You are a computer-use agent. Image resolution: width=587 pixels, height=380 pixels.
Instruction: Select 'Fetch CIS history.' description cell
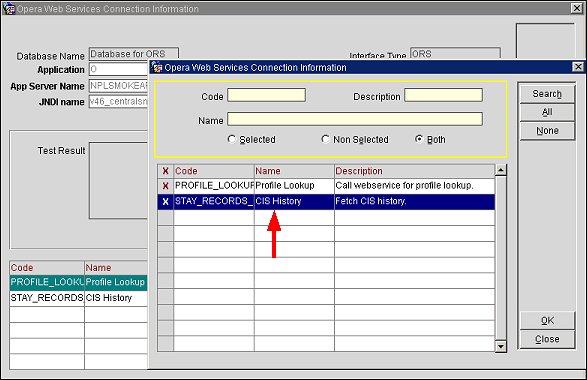414,202
